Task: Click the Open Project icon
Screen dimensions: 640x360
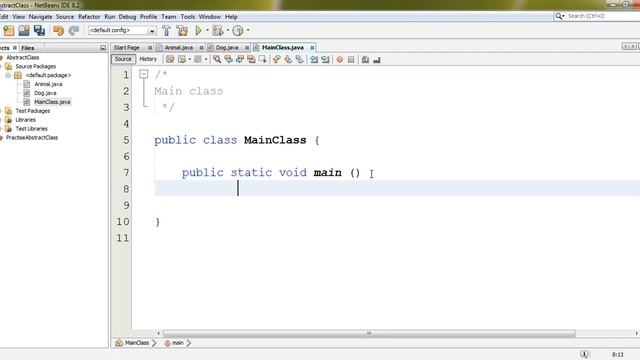Action: pos(24,31)
